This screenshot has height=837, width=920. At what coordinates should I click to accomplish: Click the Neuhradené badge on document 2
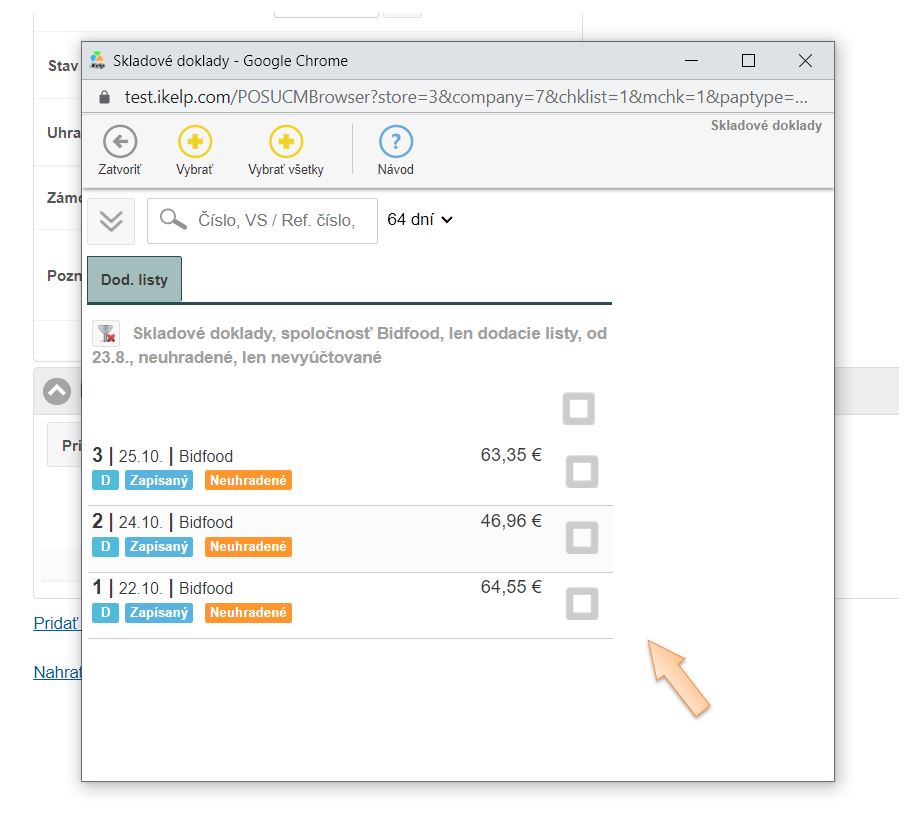coord(248,547)
